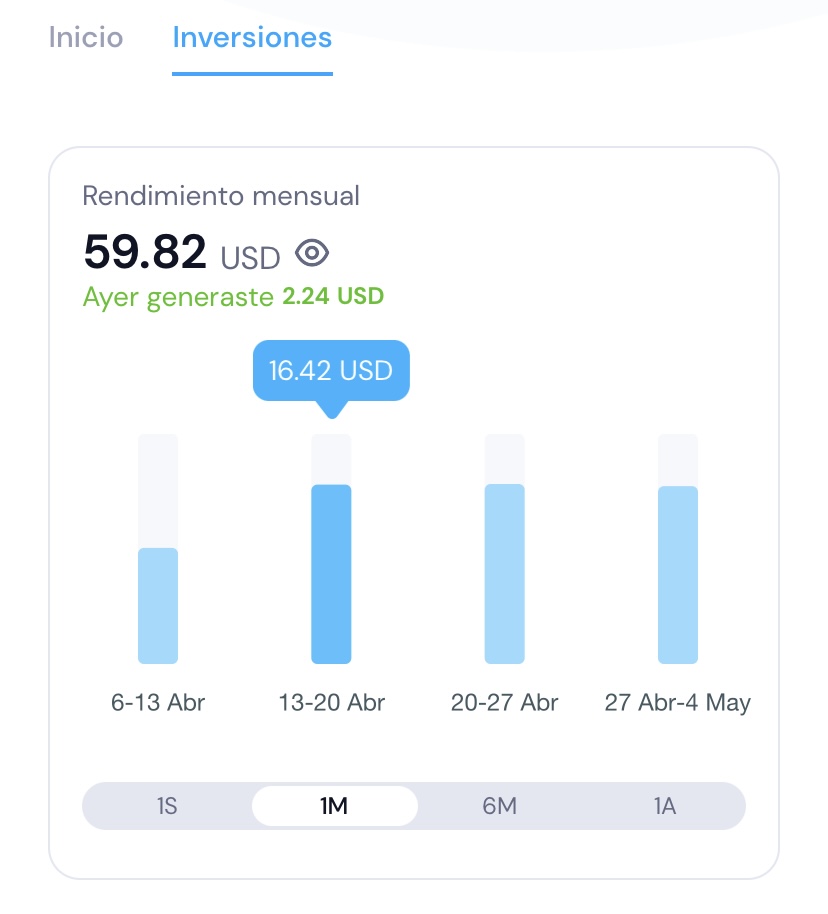Open the Inversiones tab
Image resolution: width=828 pixels, height=914 pixels.
[252, 37]
